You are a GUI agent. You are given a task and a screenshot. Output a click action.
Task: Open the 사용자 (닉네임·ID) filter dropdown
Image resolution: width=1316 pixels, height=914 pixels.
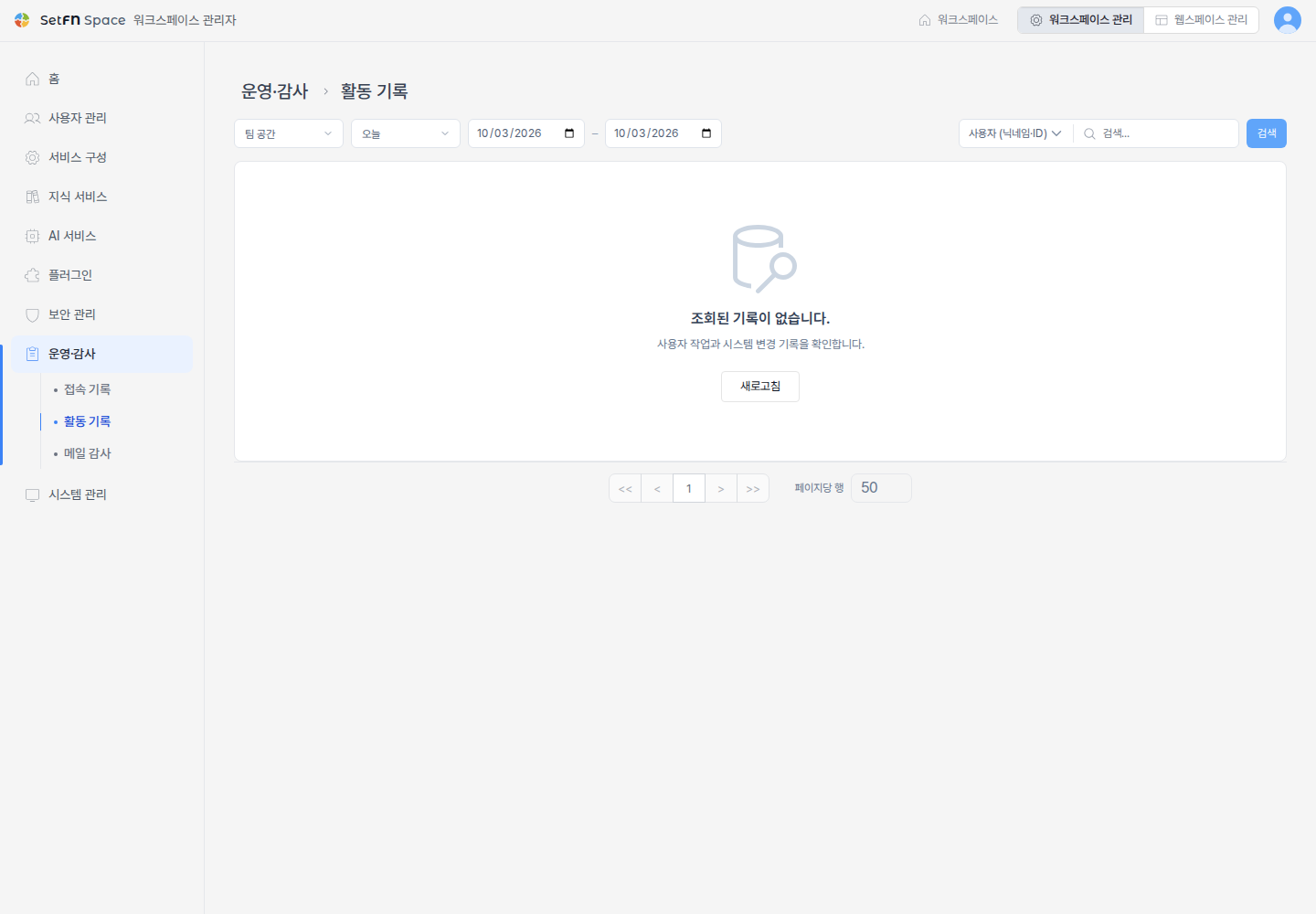click(x=1015, y=133)
